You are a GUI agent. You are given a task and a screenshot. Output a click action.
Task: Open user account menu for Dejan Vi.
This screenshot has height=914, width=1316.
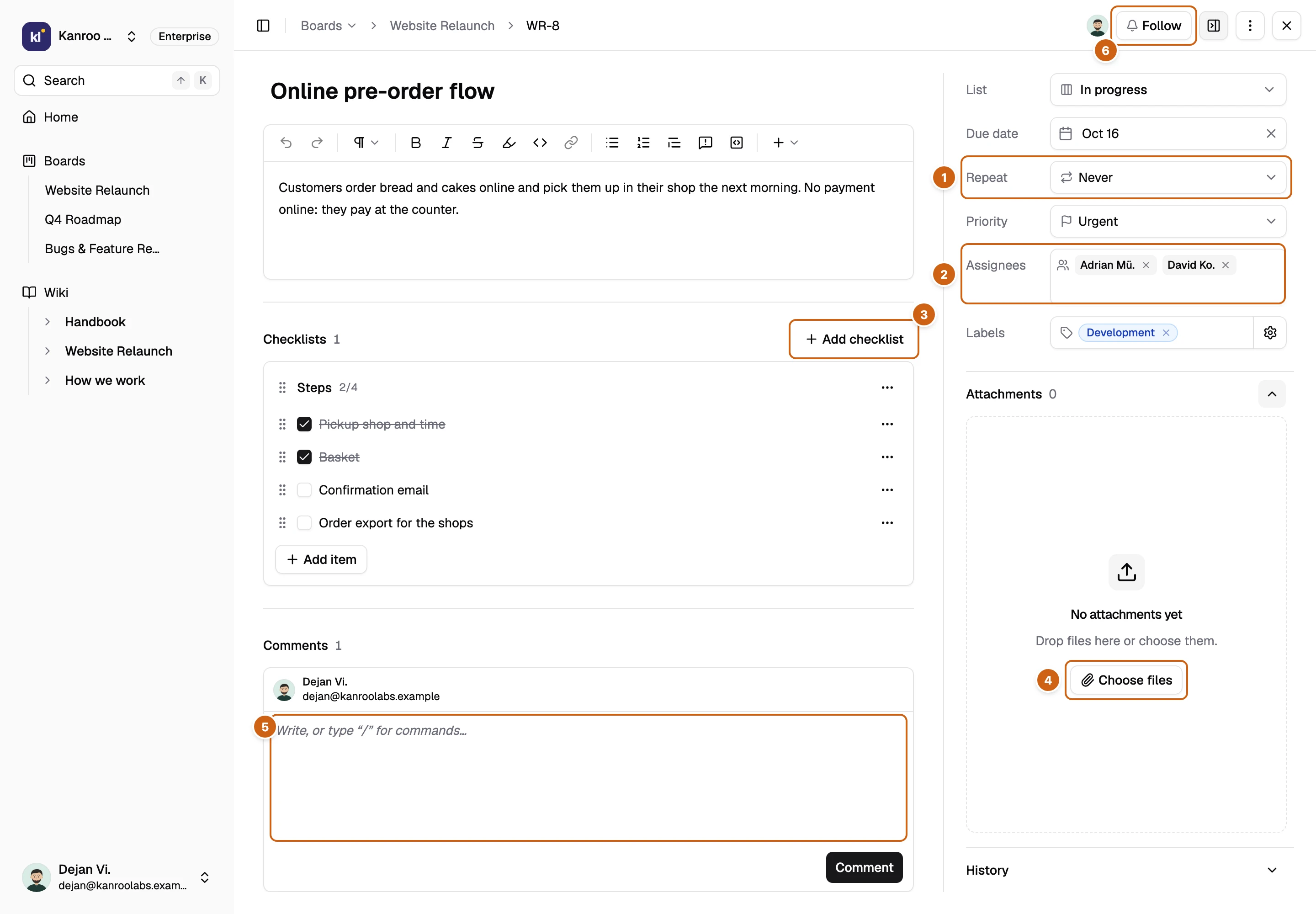[117, 877]
